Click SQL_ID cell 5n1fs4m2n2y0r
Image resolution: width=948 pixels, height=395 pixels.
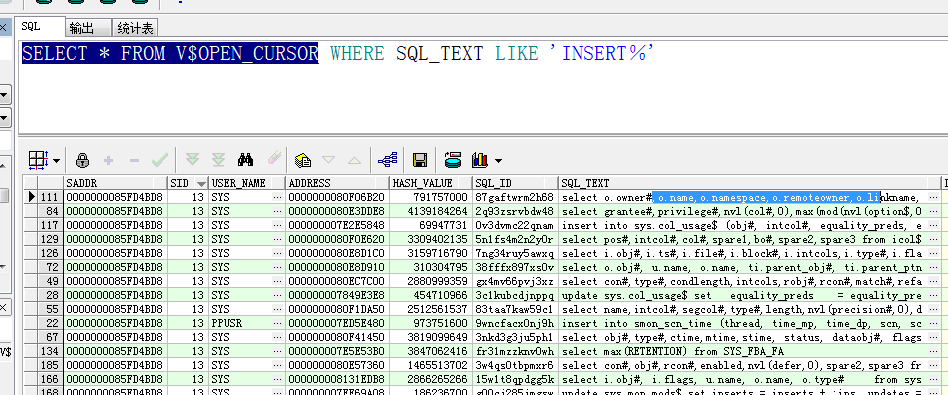[515, 239]
